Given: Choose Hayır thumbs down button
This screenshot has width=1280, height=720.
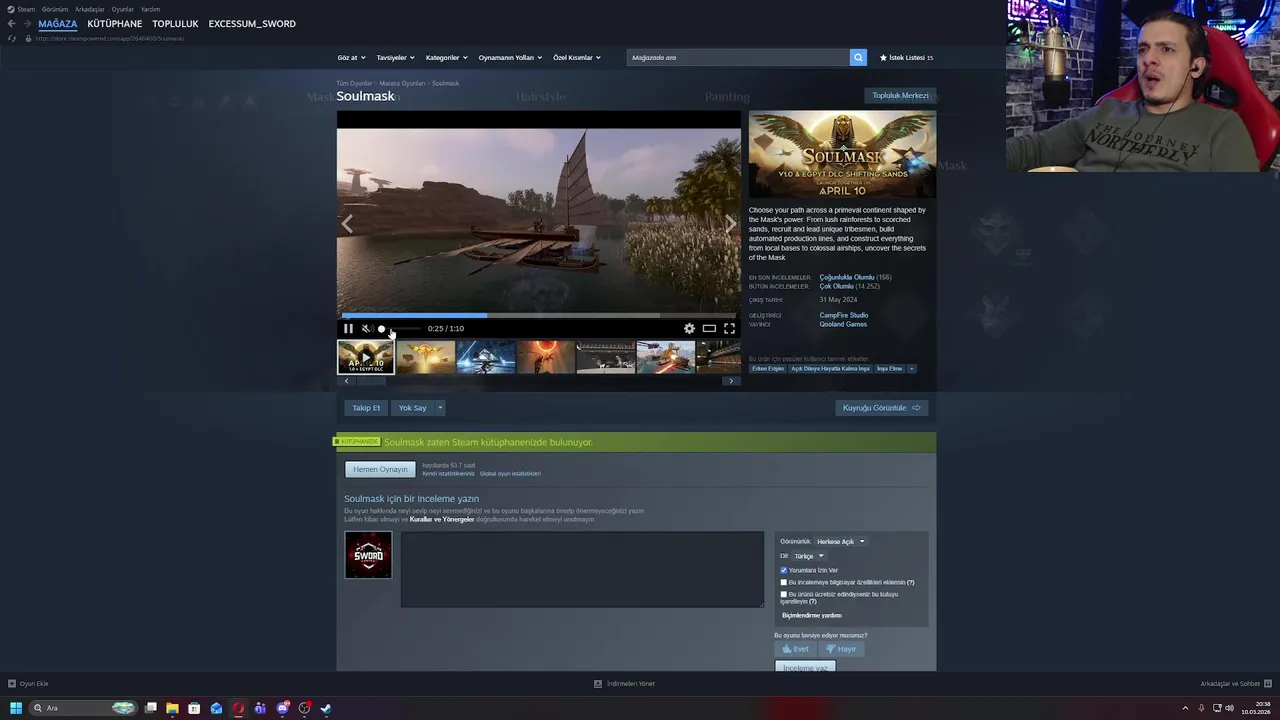Looking at the screenshot, I should click(841, 649).
